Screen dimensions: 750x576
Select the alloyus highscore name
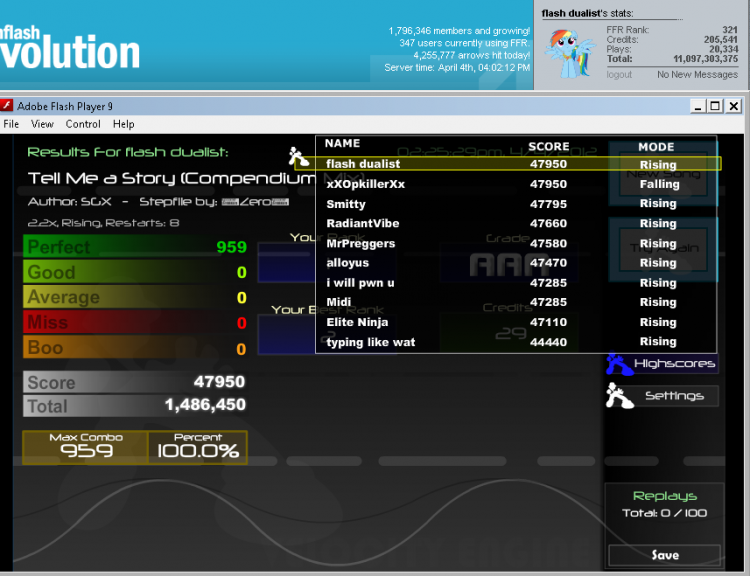click(347, 263)
